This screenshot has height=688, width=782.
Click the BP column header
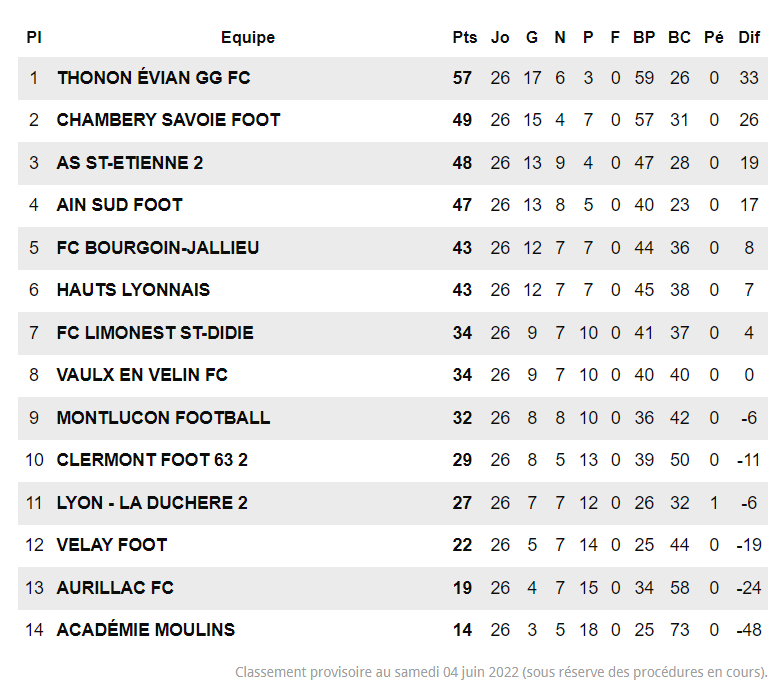[x=644, y=38]
